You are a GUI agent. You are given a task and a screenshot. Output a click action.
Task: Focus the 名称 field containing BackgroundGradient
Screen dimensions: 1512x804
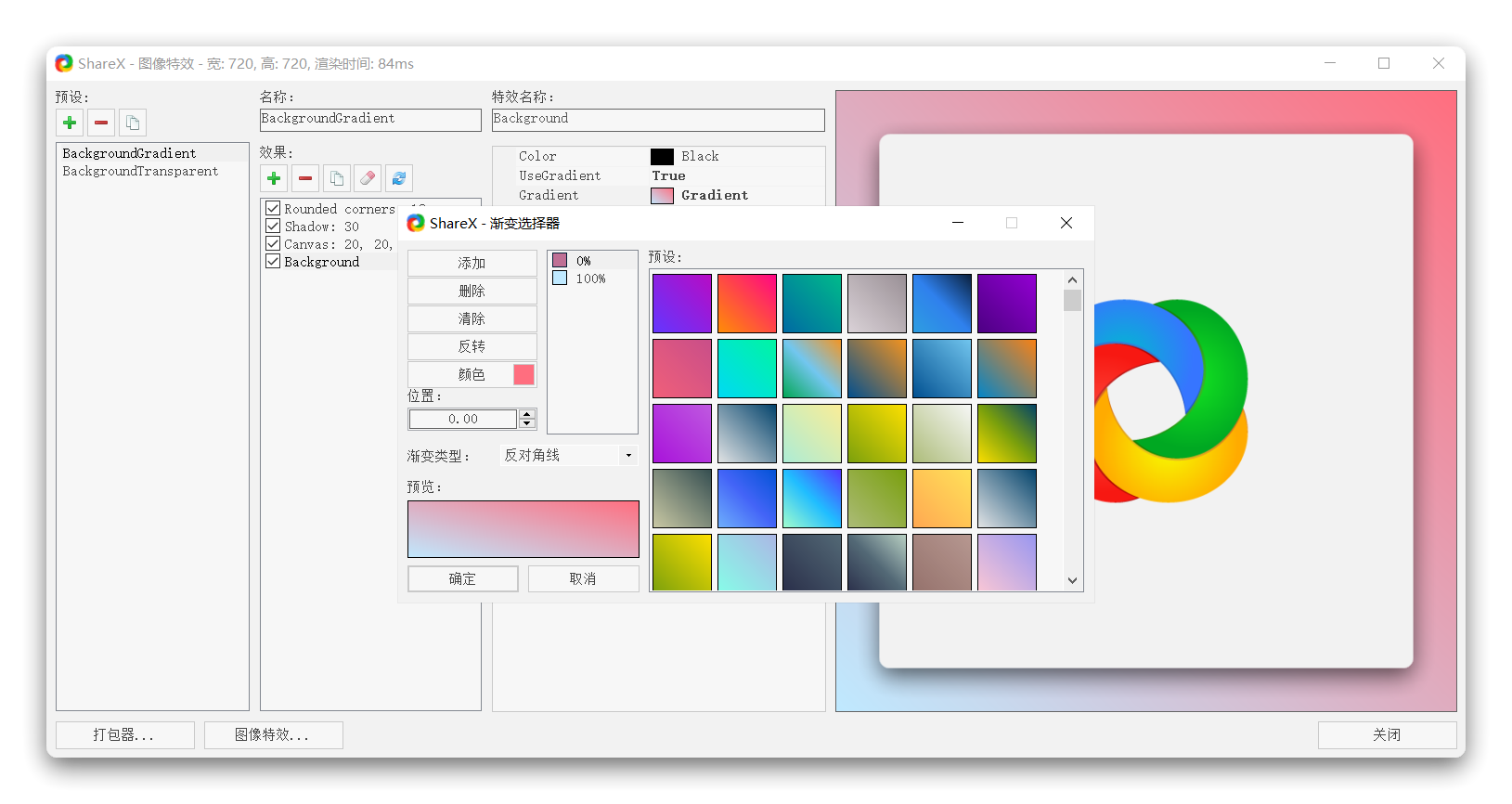[x=370, y=120]
